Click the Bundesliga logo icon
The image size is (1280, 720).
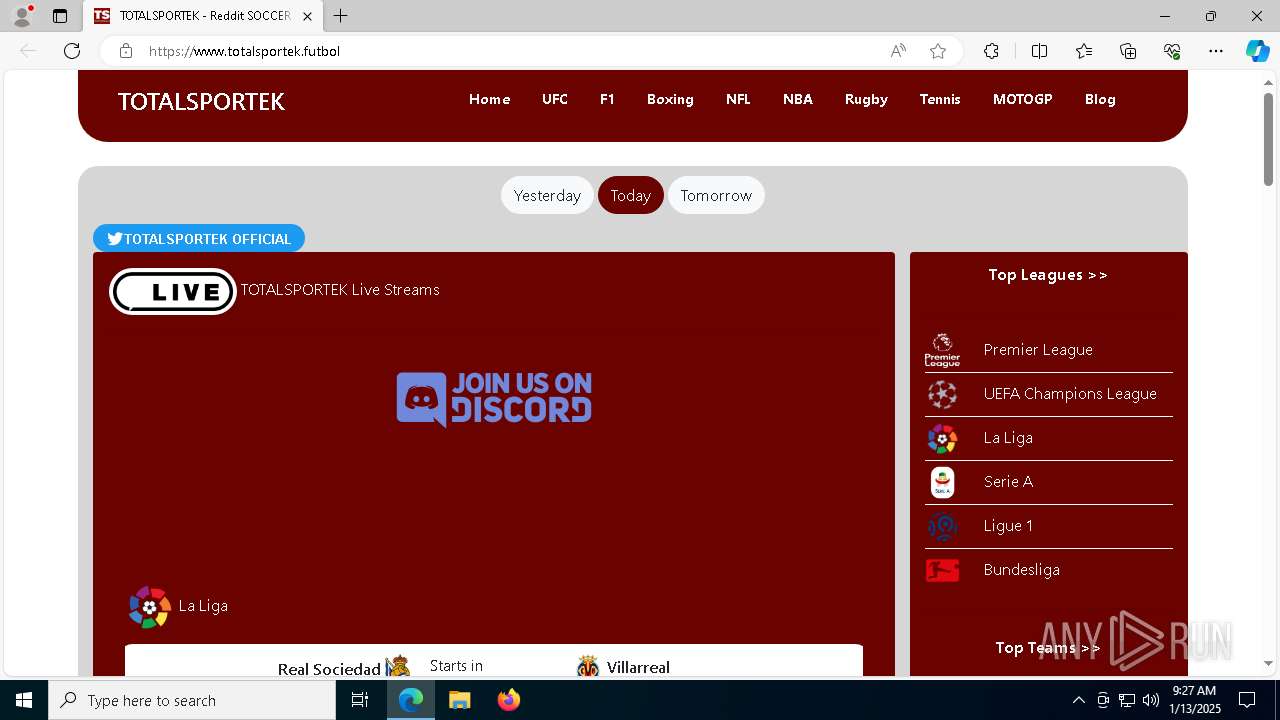click(x=942, y=570)
